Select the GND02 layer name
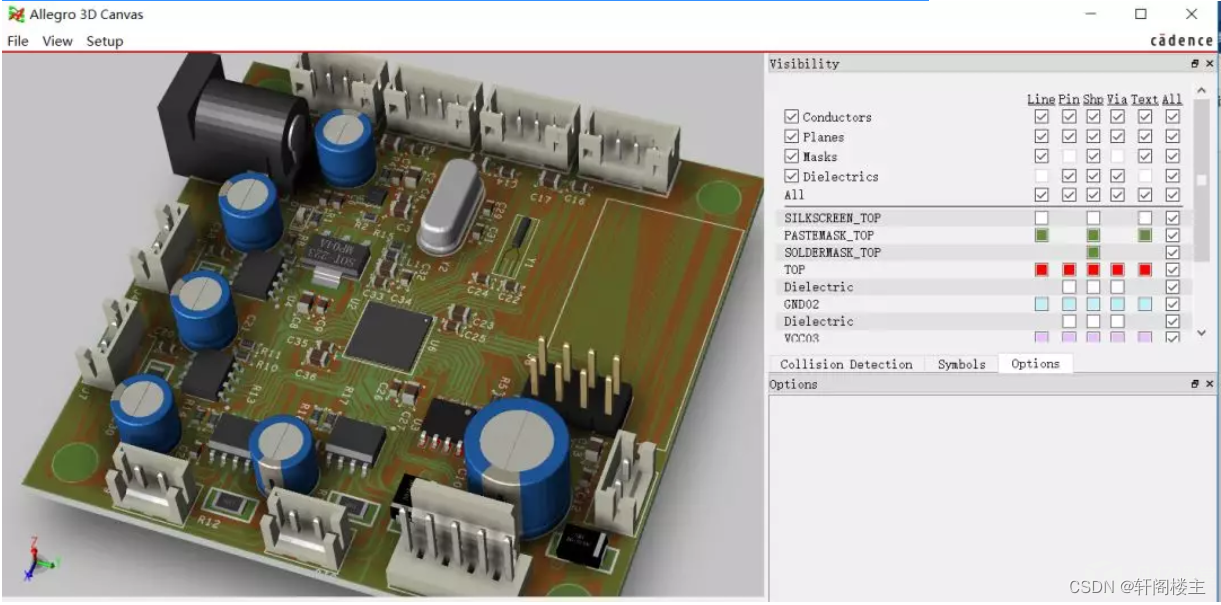1221x605 pixels. 801,304
